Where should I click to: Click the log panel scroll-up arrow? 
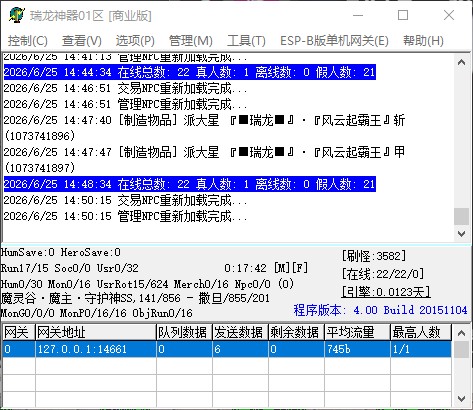[461, 62]
